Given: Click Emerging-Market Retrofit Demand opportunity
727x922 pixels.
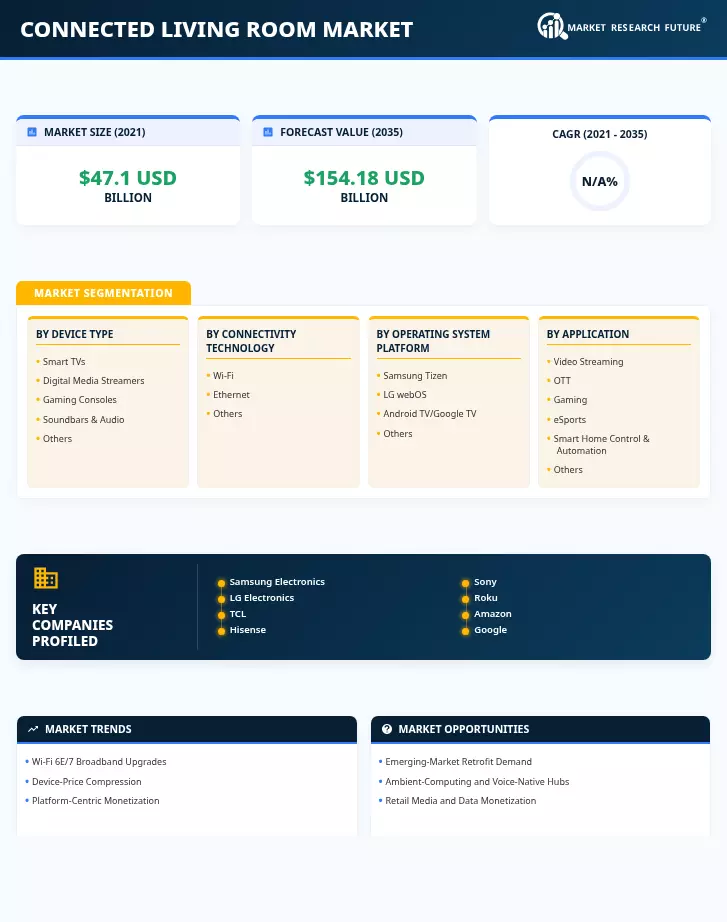Looking at the screenshot, I should [458, 761].
